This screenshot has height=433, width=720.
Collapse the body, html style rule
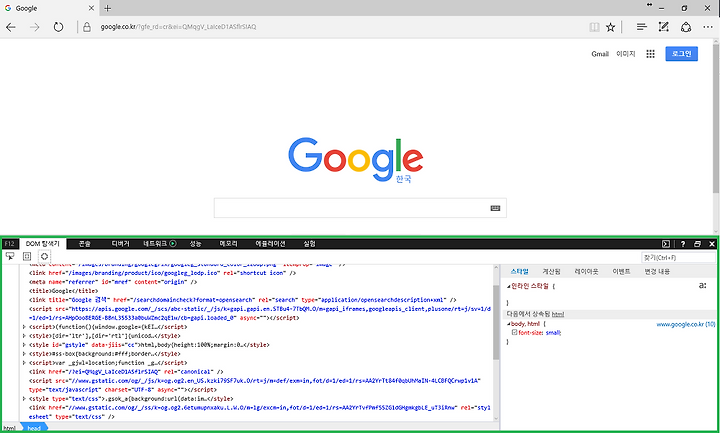coord(508,324)
